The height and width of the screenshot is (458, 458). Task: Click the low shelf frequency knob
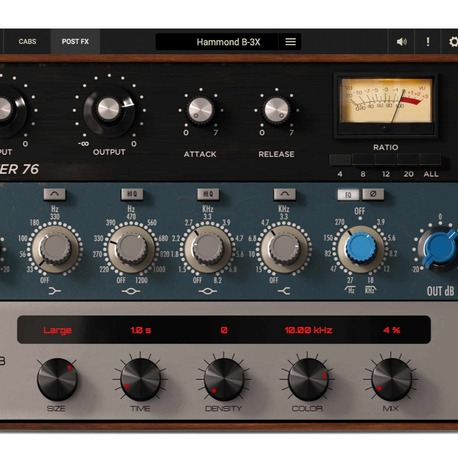click(x=55, y=249)
